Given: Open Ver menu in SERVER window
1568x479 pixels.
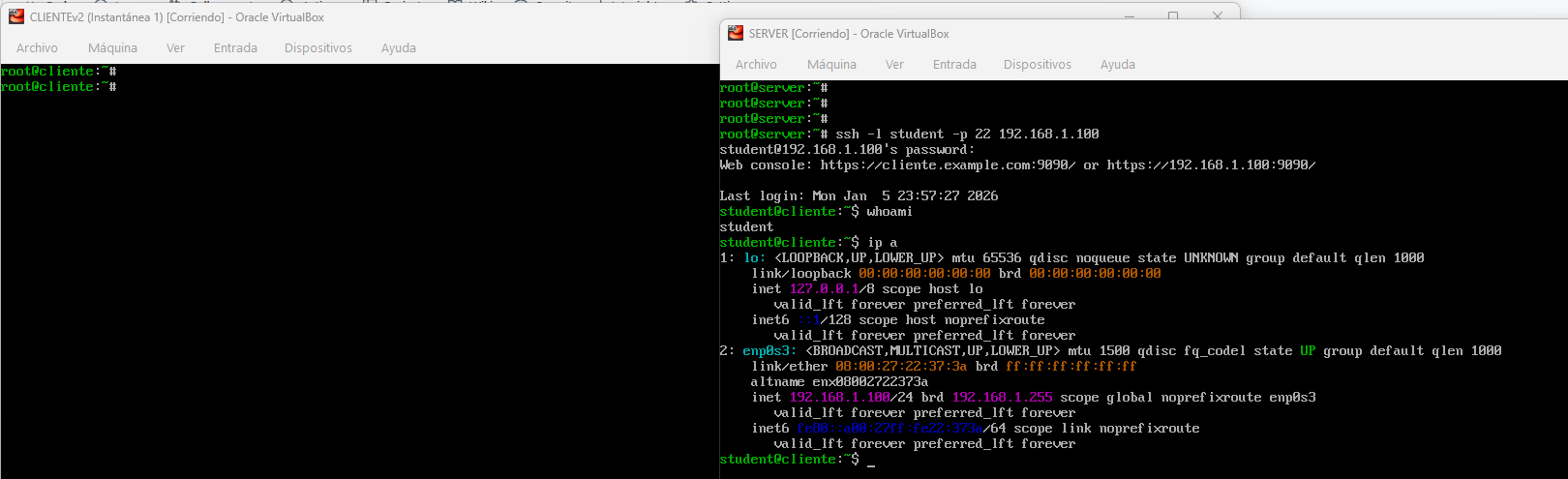Looking at the screenshot, I should (x=894, y=64).
